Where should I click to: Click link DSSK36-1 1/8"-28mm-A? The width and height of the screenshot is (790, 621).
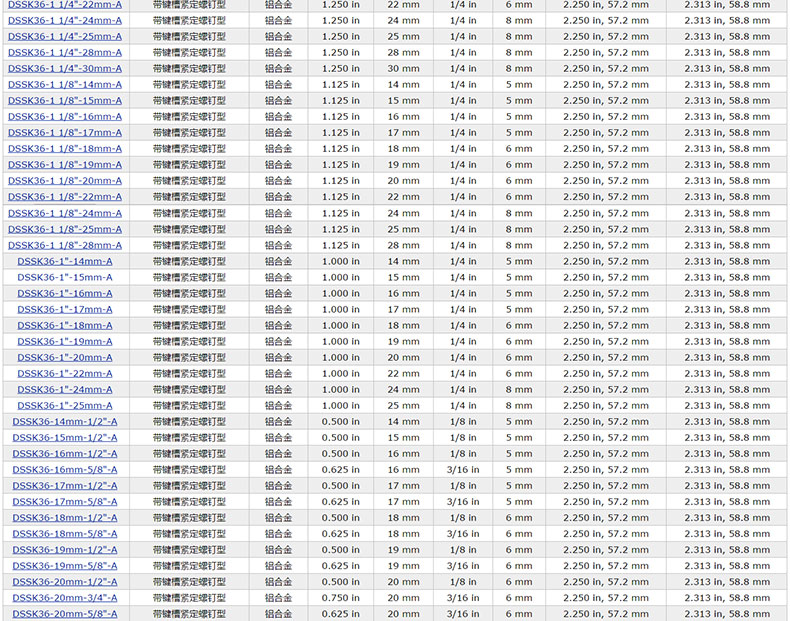point(65,245)
